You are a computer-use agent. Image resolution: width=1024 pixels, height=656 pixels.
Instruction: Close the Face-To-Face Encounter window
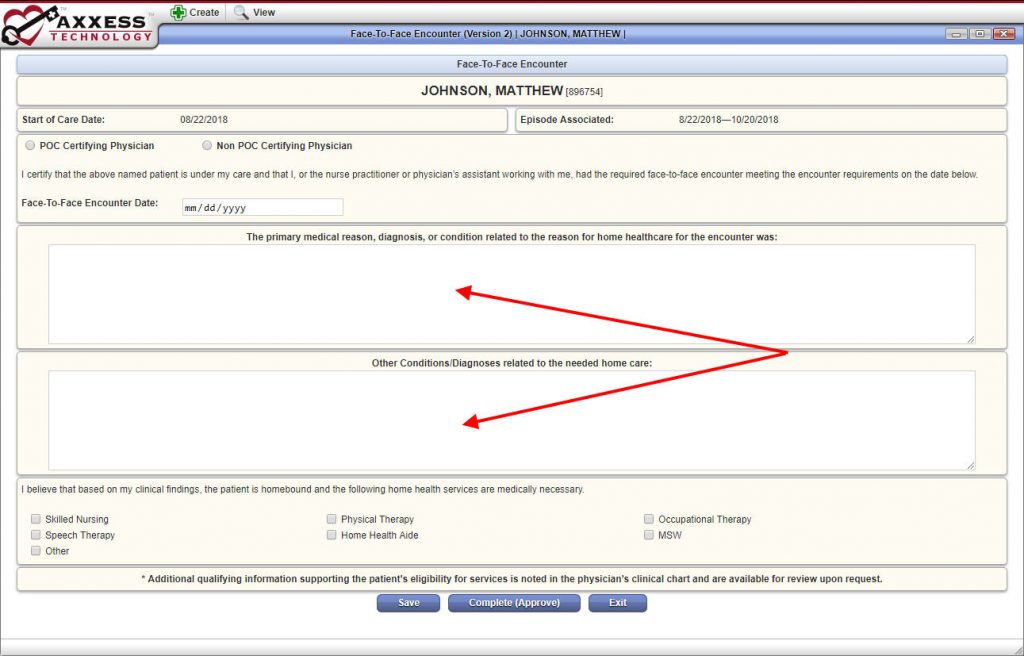[1003, 34]
